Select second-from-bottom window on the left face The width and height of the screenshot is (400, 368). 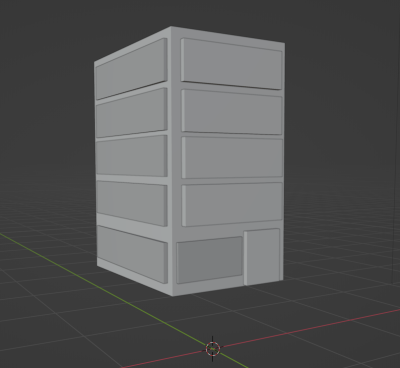(x=132, y=203)
